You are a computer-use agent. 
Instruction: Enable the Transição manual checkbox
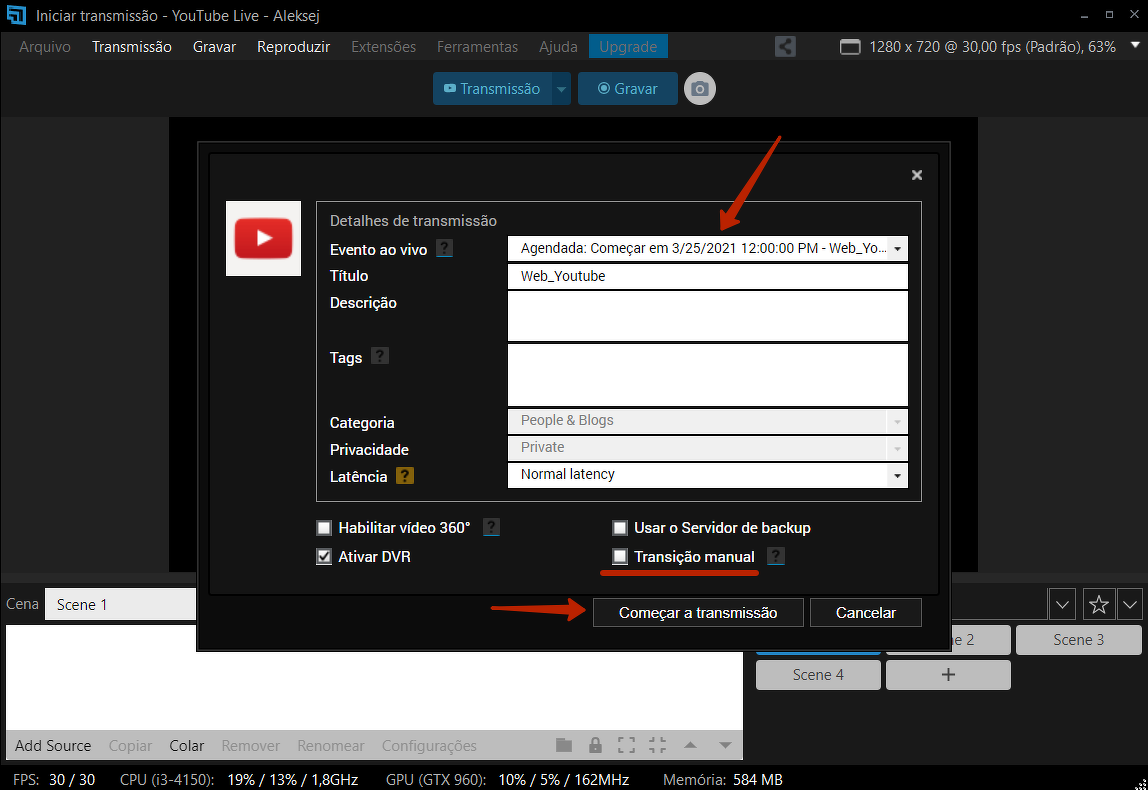point(620,557)
